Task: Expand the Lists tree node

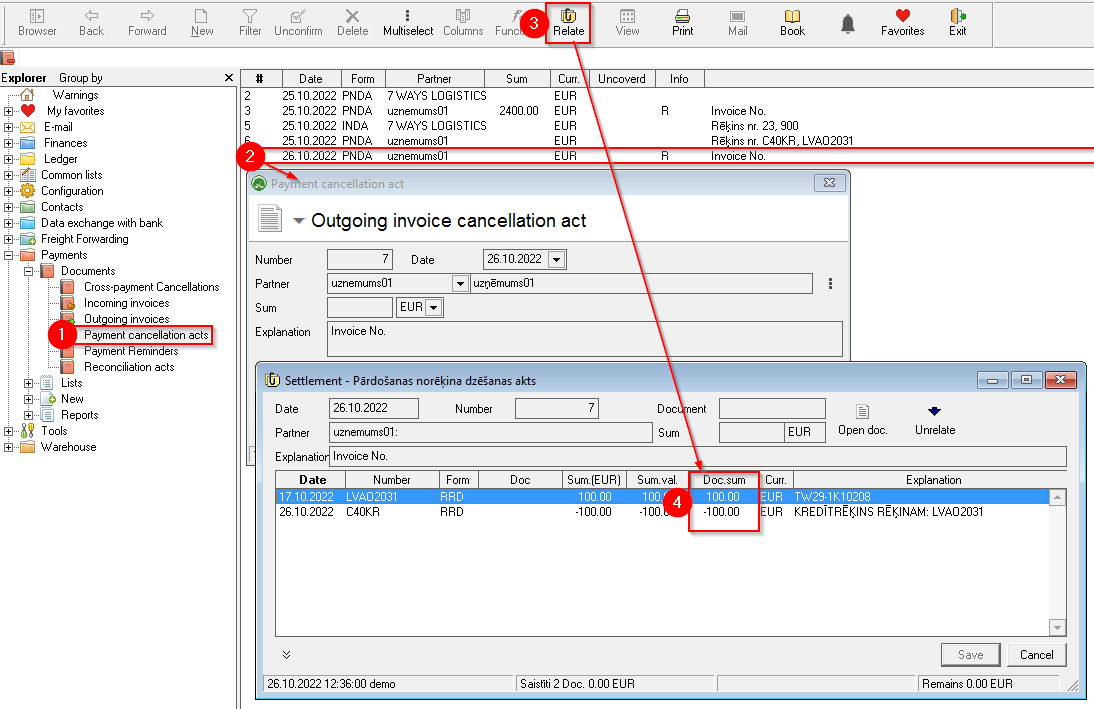Action: 29,383
